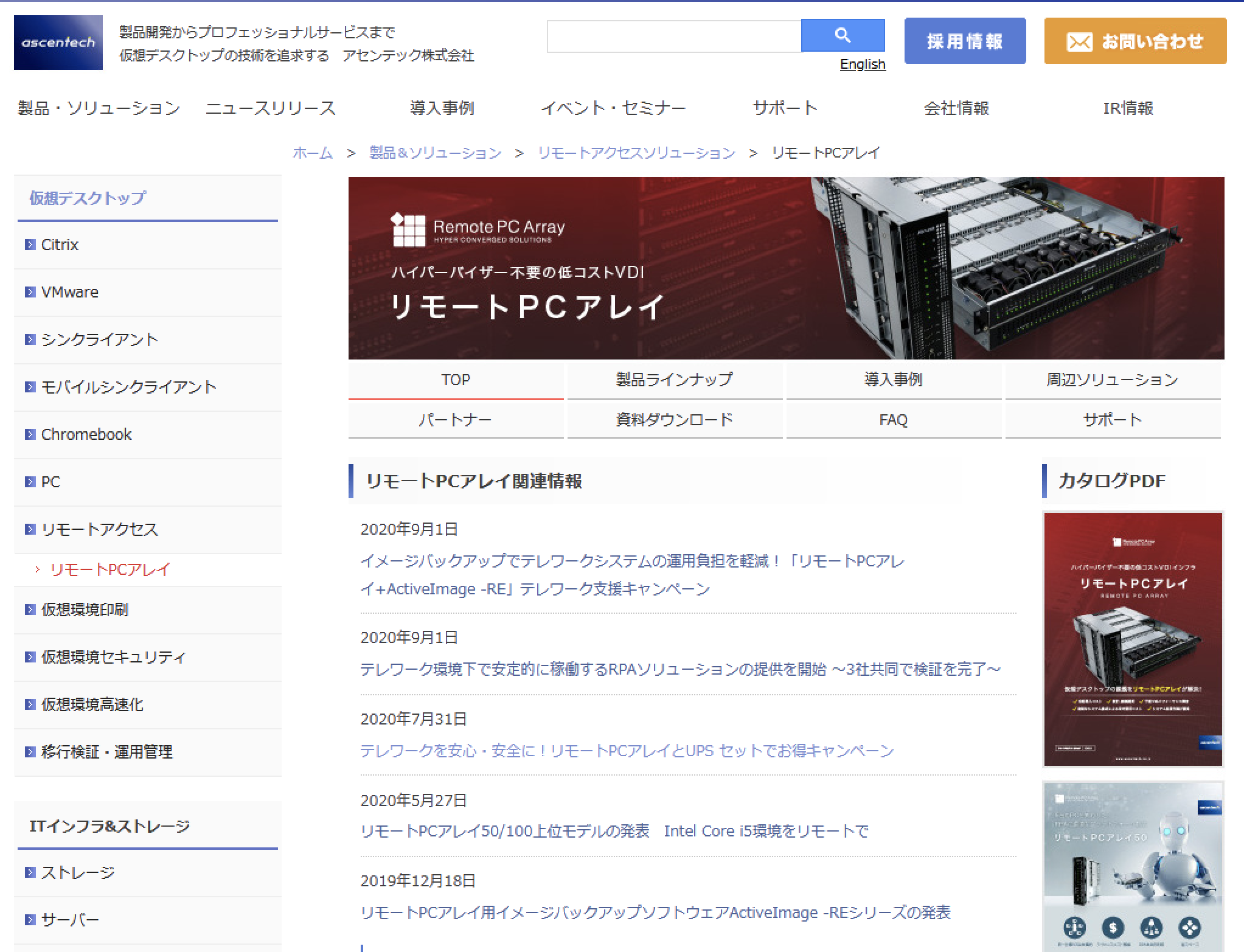
Task: Click the English language link
Action: [863, 64]
